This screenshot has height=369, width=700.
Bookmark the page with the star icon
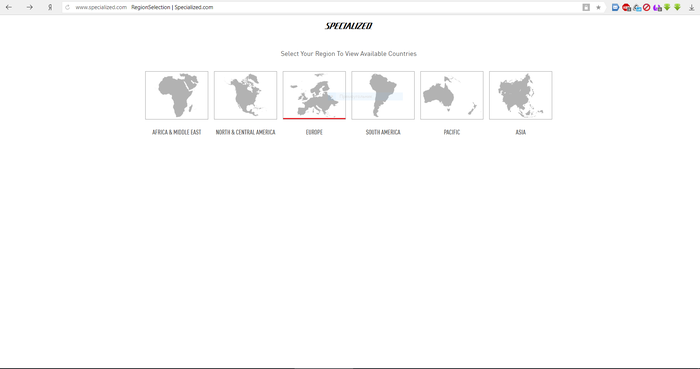598,7
